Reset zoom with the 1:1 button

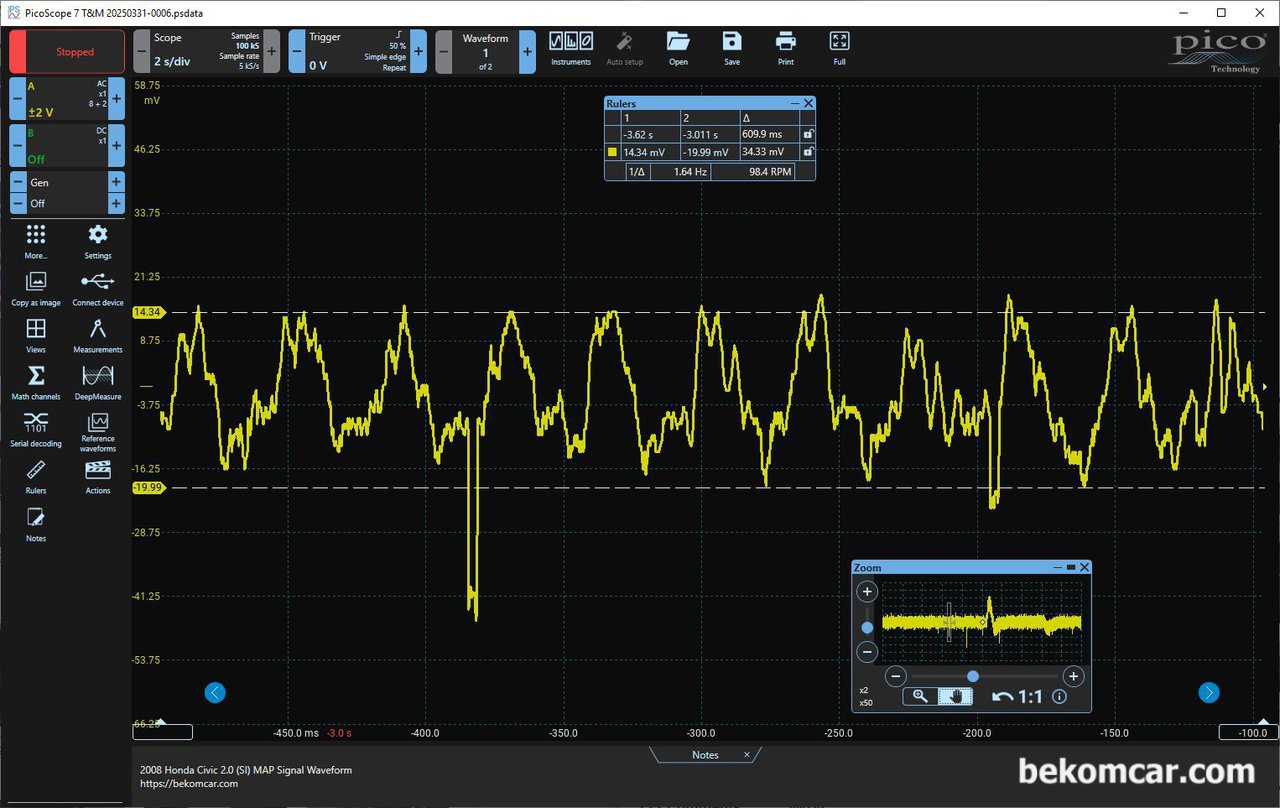(1018, 696)
